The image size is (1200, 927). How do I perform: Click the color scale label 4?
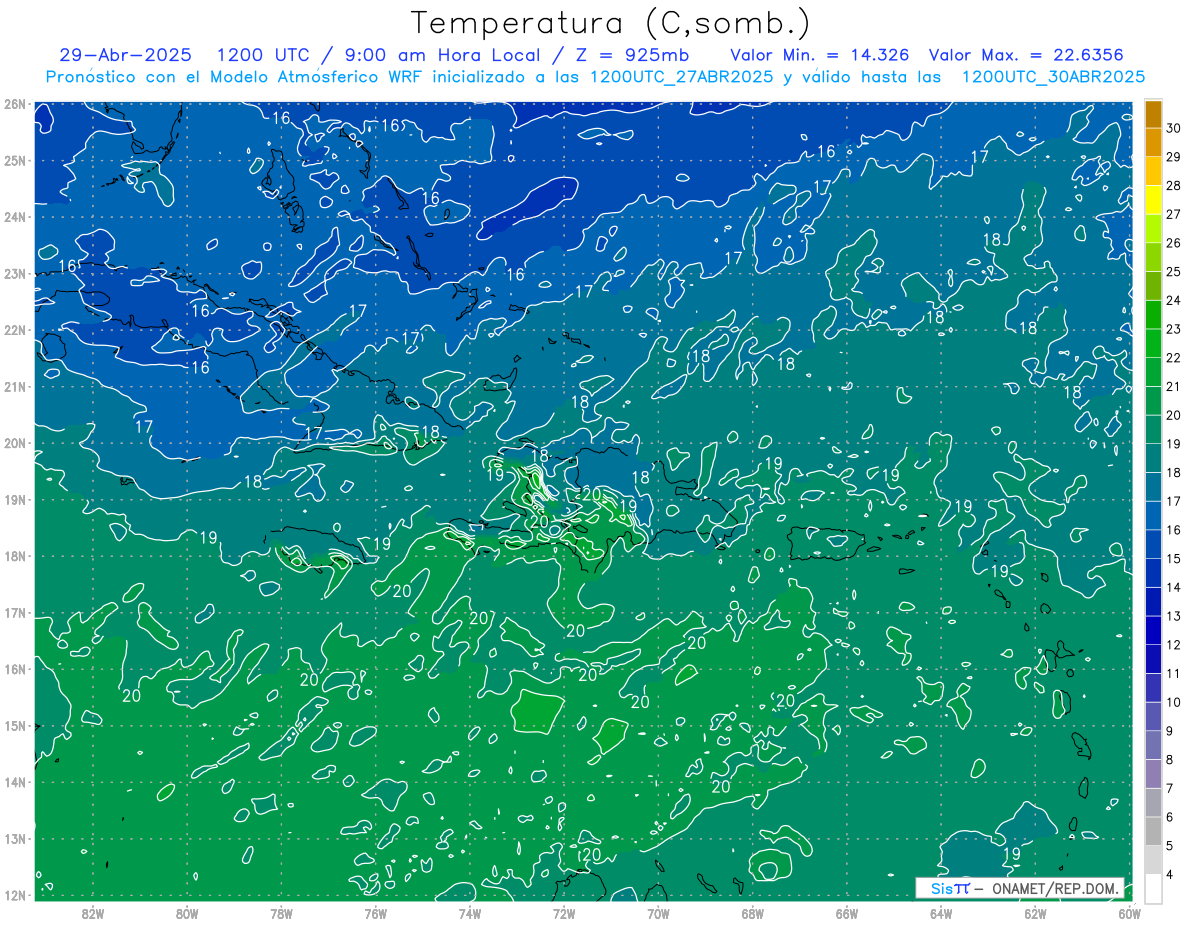tap(1171, 874)
